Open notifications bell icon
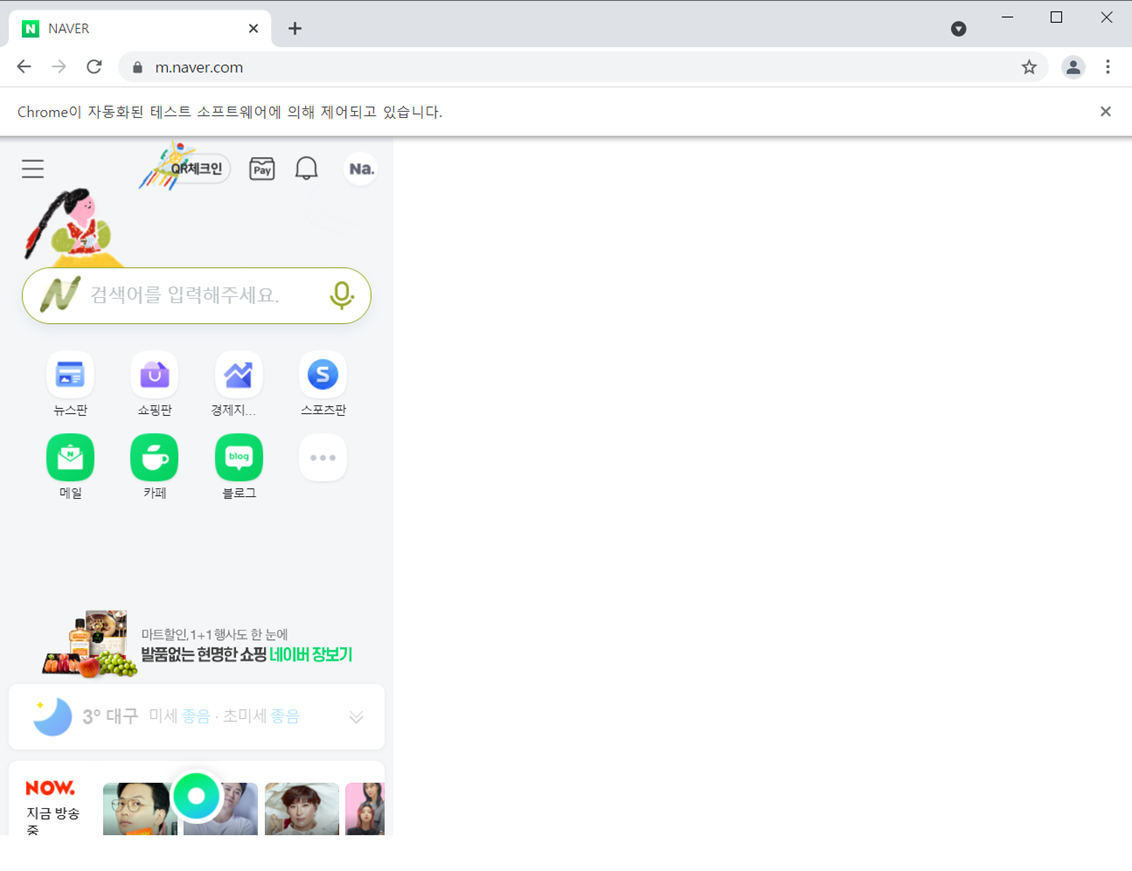1132x871 pixels. tap(306, 168)
